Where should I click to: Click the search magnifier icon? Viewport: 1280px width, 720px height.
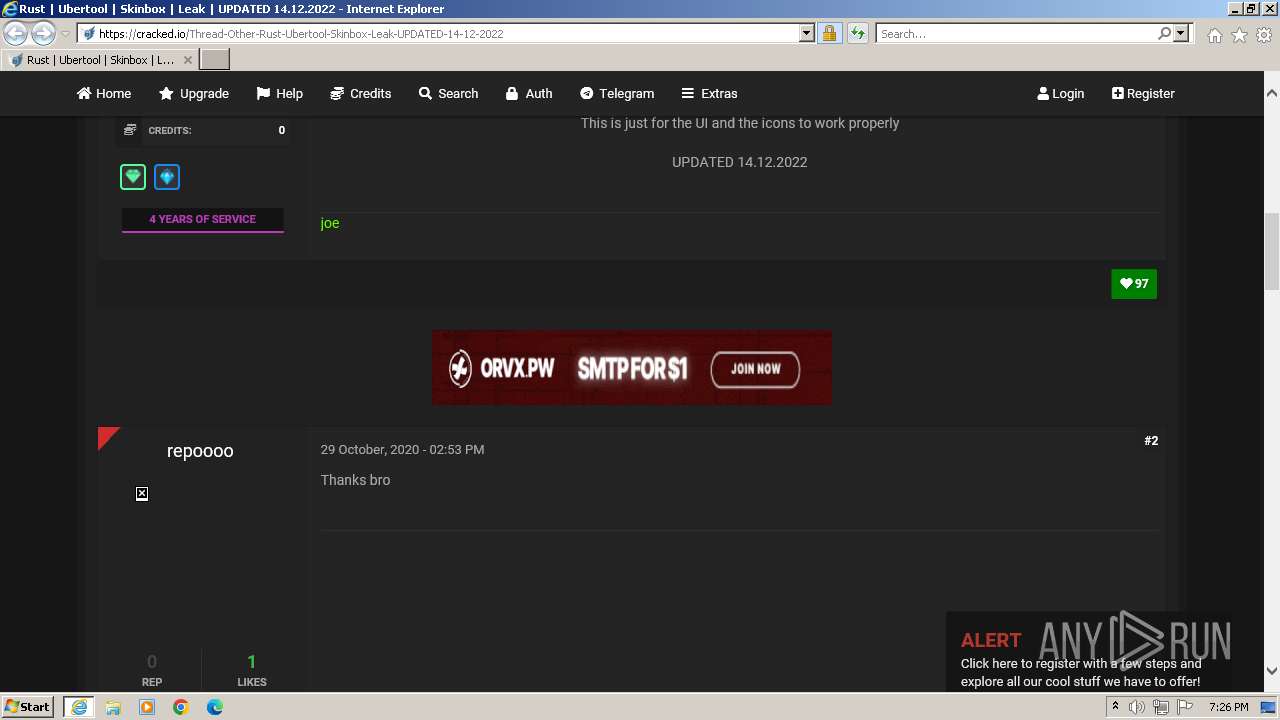(1164, 33)
